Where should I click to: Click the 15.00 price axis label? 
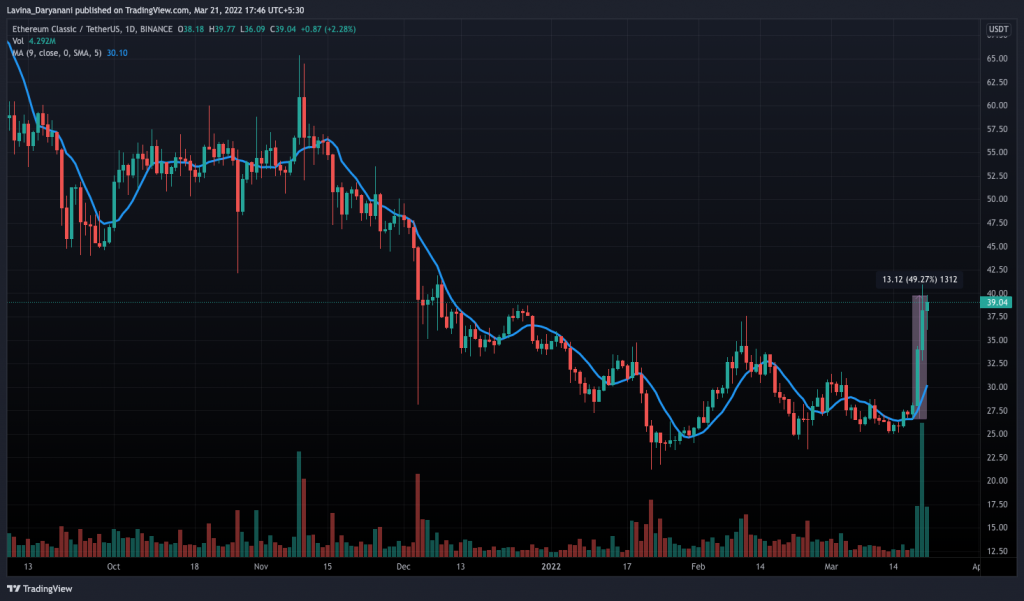coord(997,528)
